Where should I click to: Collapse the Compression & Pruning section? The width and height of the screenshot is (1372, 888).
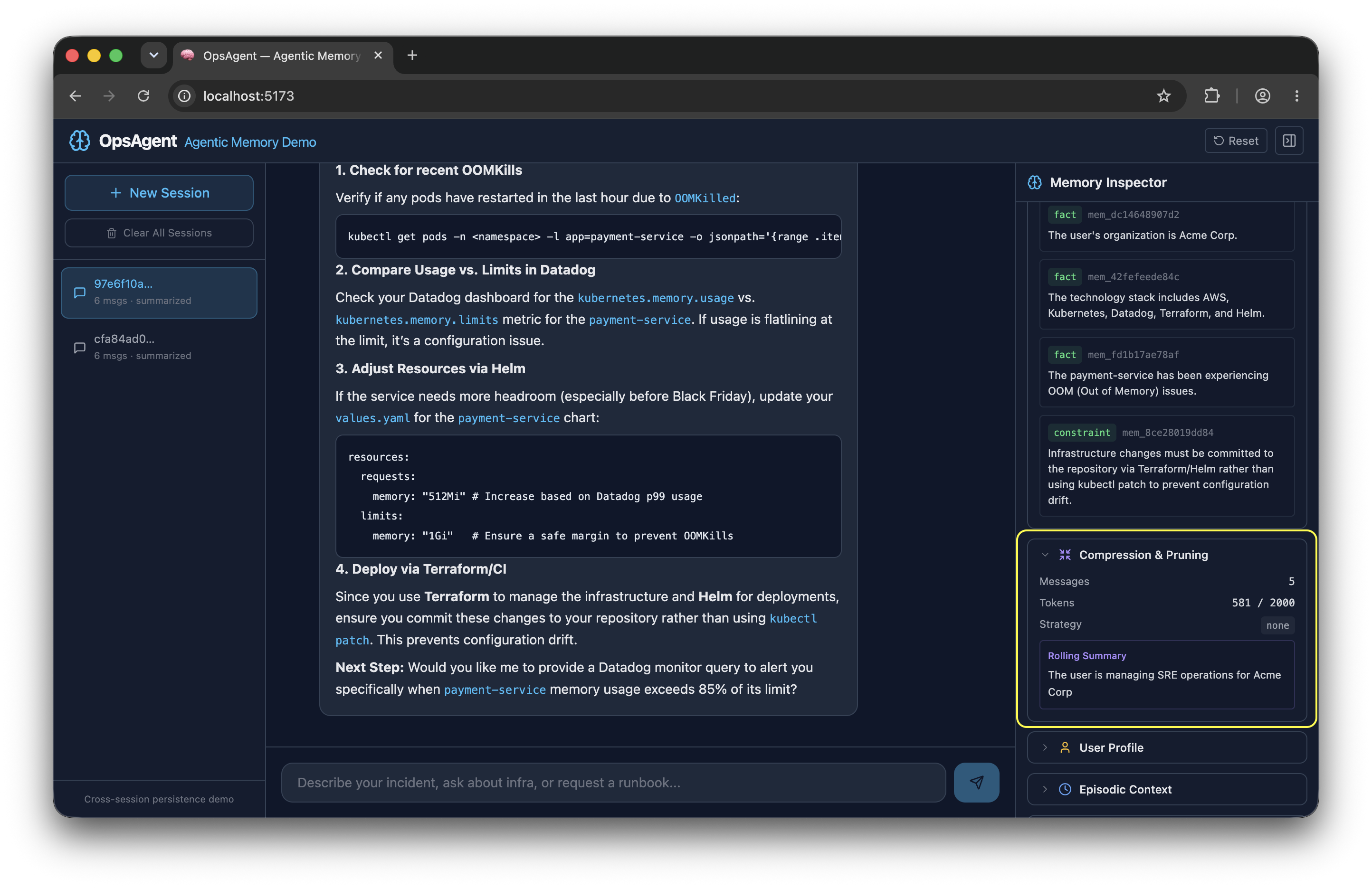(1045, 554)
